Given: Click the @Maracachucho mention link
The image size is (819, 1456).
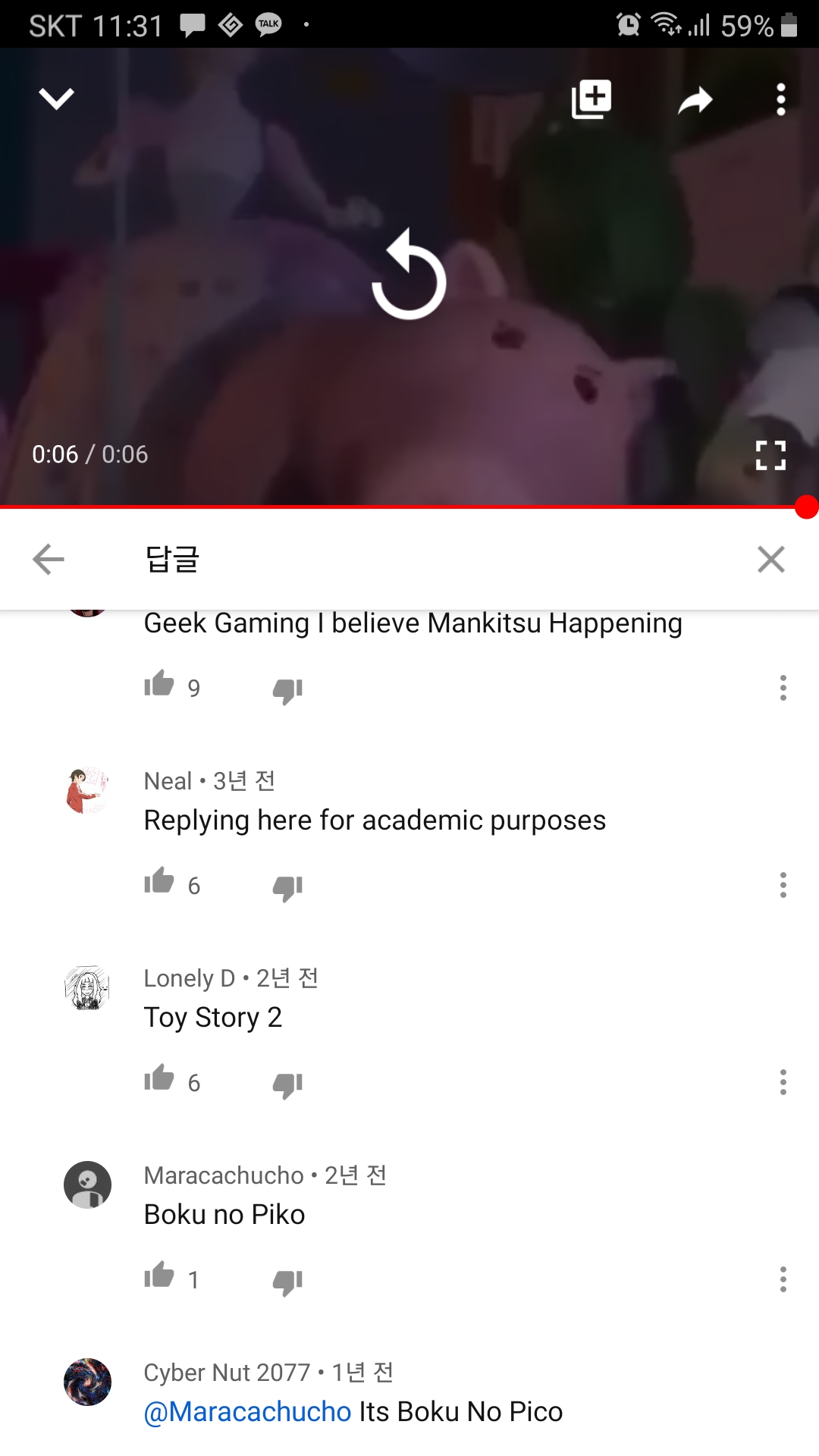Looking at the screenshot, I should 247,1412.
